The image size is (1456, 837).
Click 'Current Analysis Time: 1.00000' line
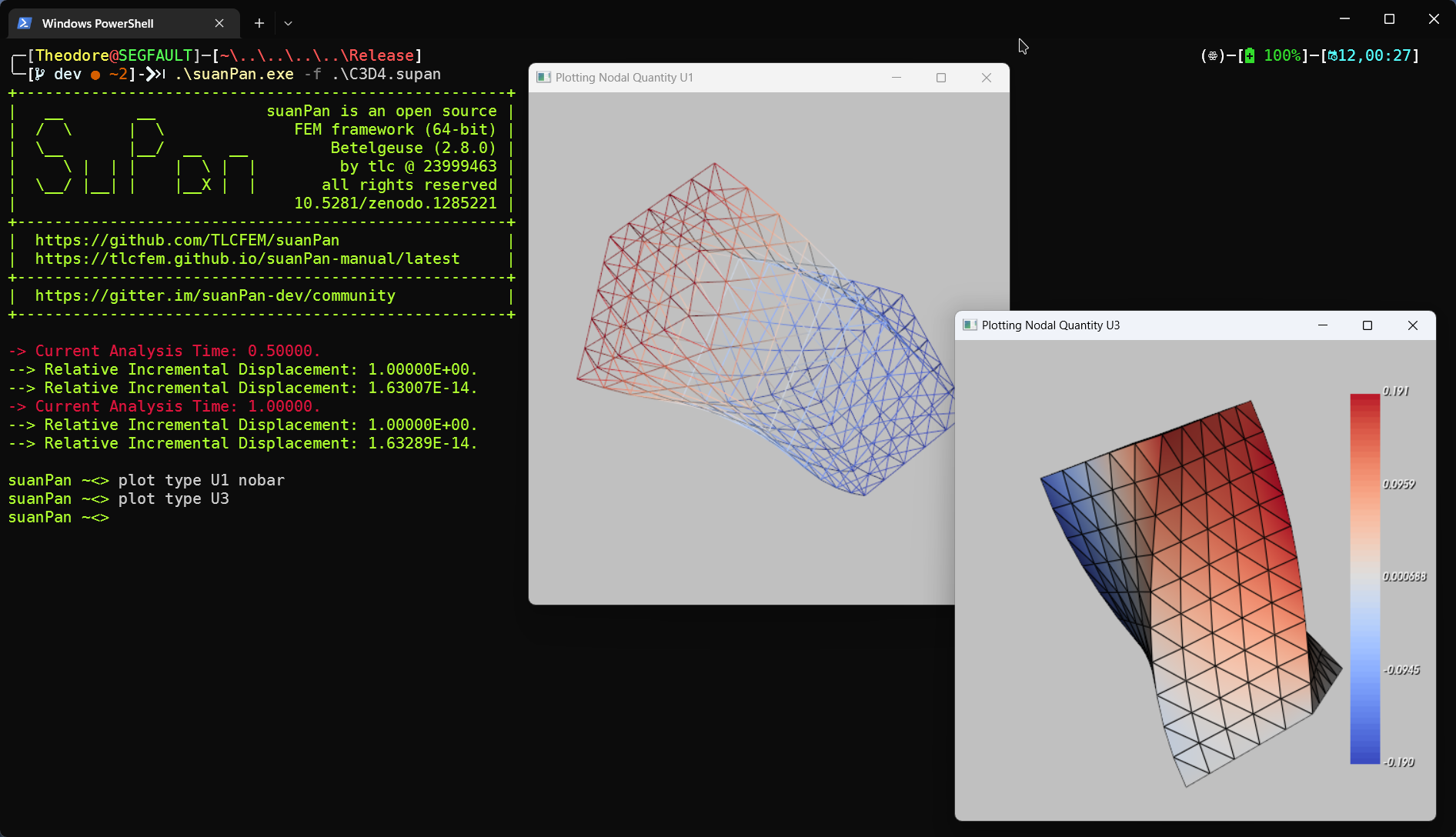click(164, 406)
